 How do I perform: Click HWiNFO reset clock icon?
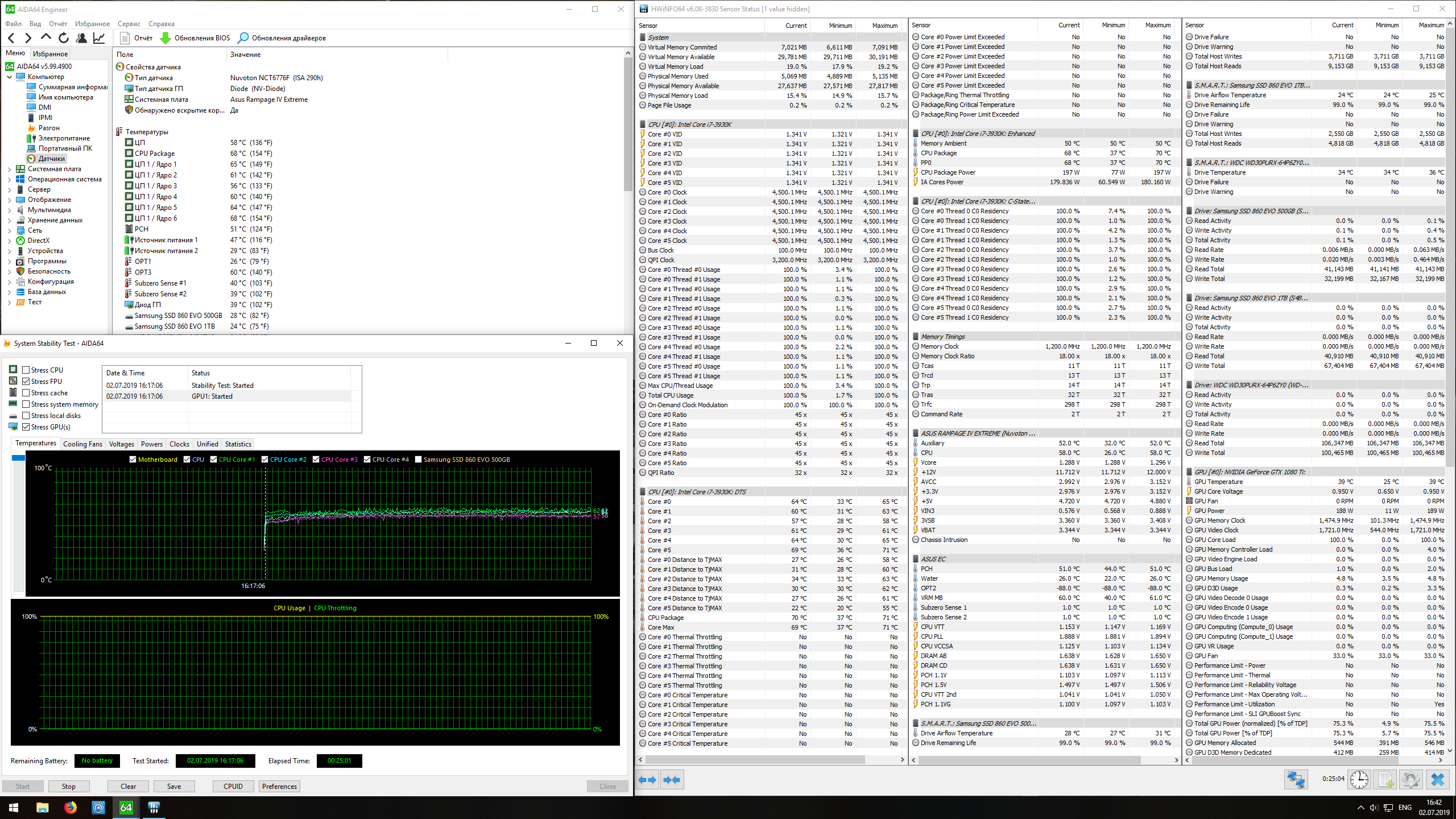[x=1359, y=779]
